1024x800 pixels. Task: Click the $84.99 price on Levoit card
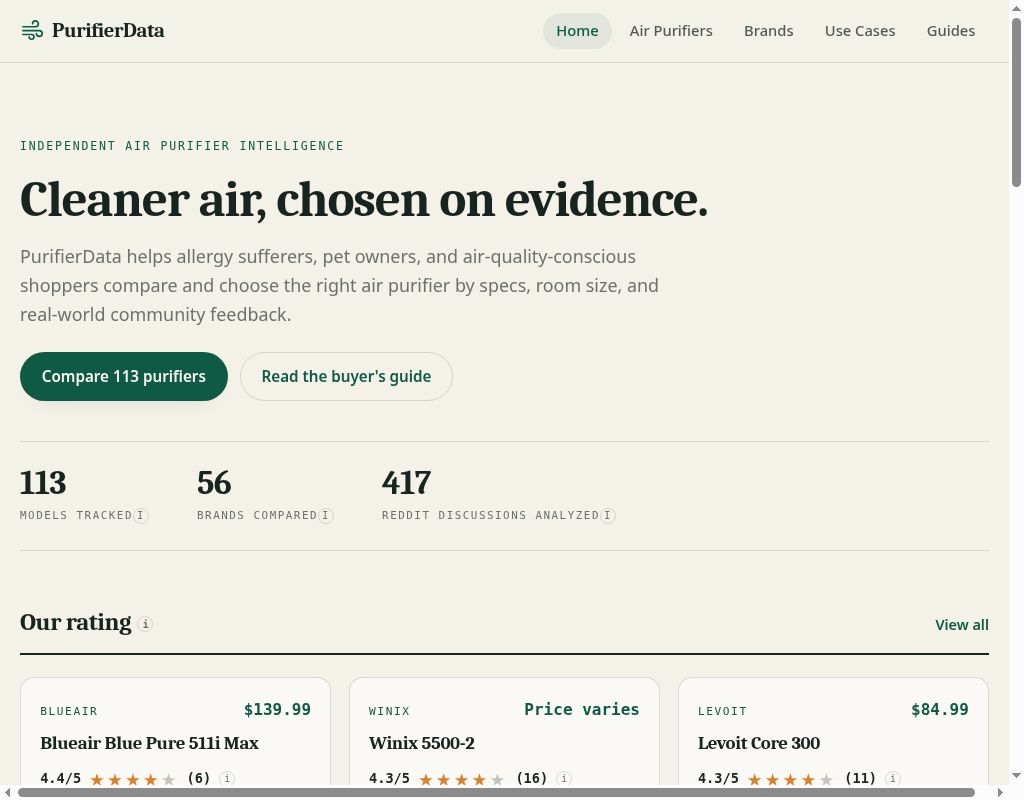[940, 710]
